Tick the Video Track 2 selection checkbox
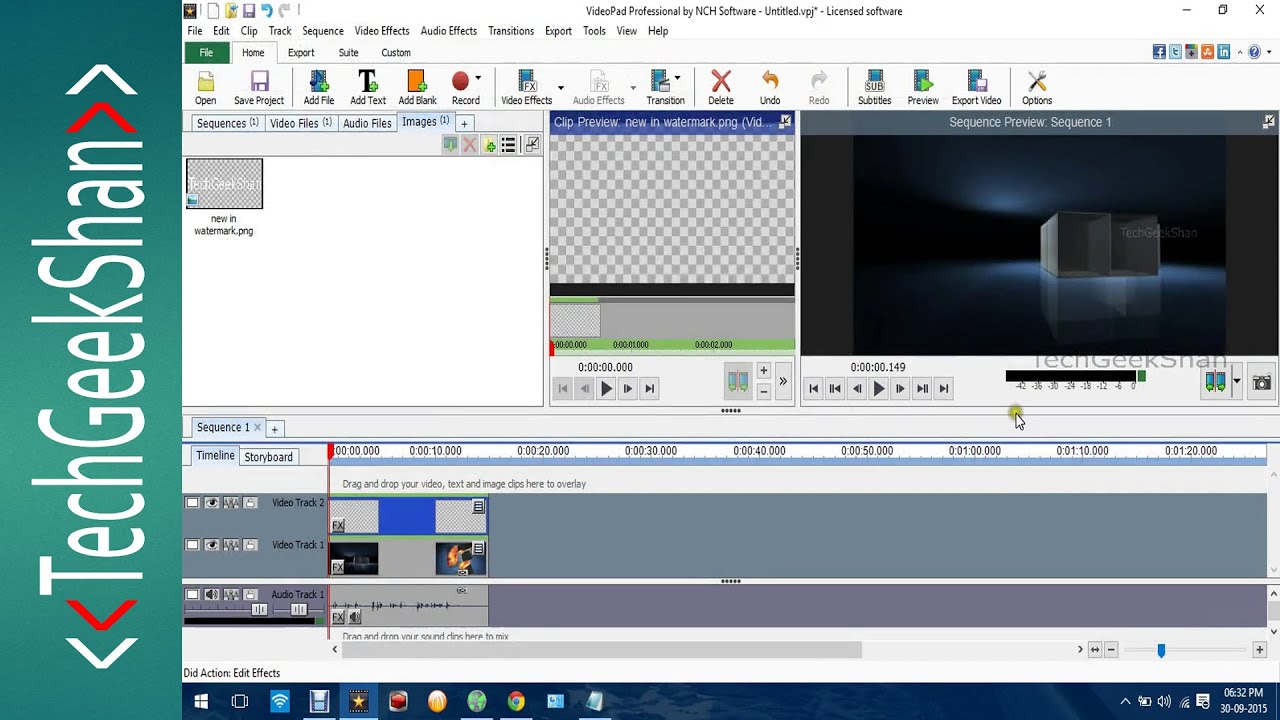Viewport: 1280px width, 720px height. [192, 503]
